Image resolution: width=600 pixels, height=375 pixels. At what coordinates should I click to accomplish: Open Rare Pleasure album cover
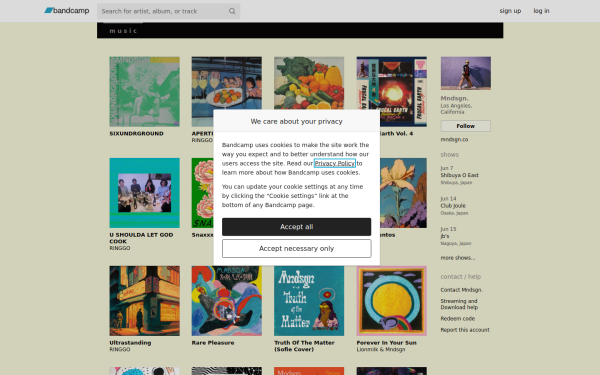click(227, 301)
